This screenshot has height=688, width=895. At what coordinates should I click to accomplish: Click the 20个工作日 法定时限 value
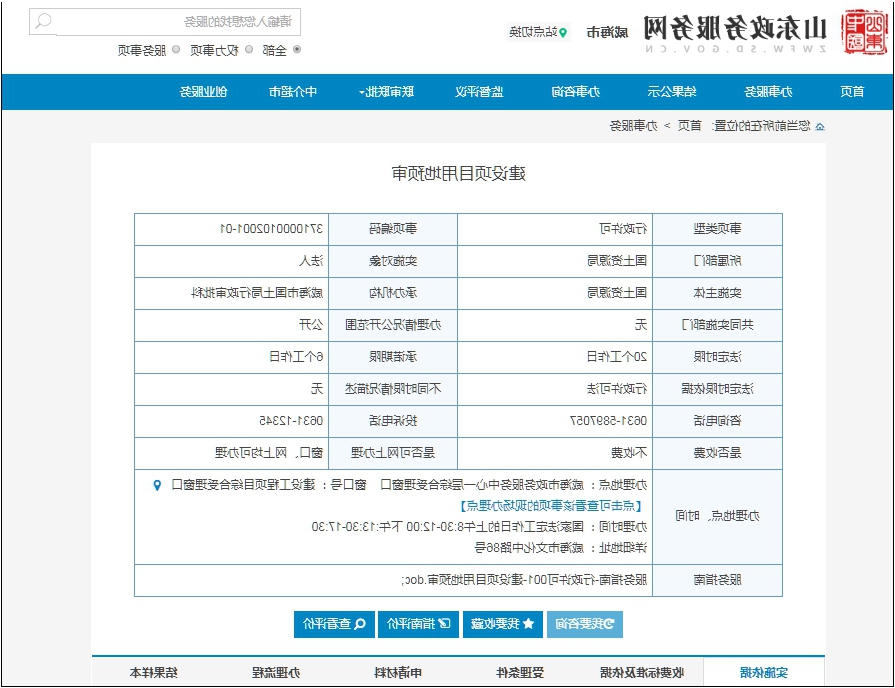tap(618, 357)
